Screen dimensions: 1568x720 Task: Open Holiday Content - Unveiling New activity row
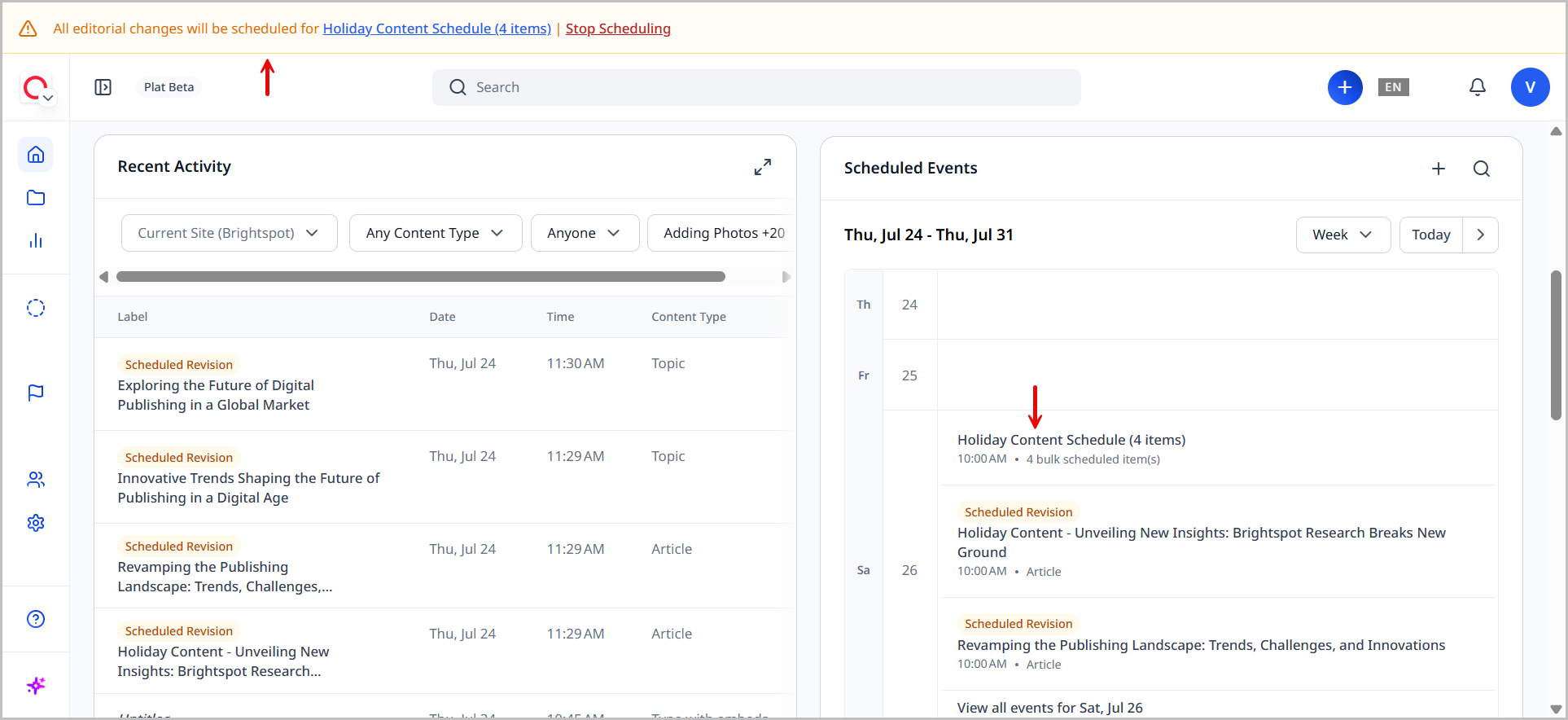[x=223, y=661]
